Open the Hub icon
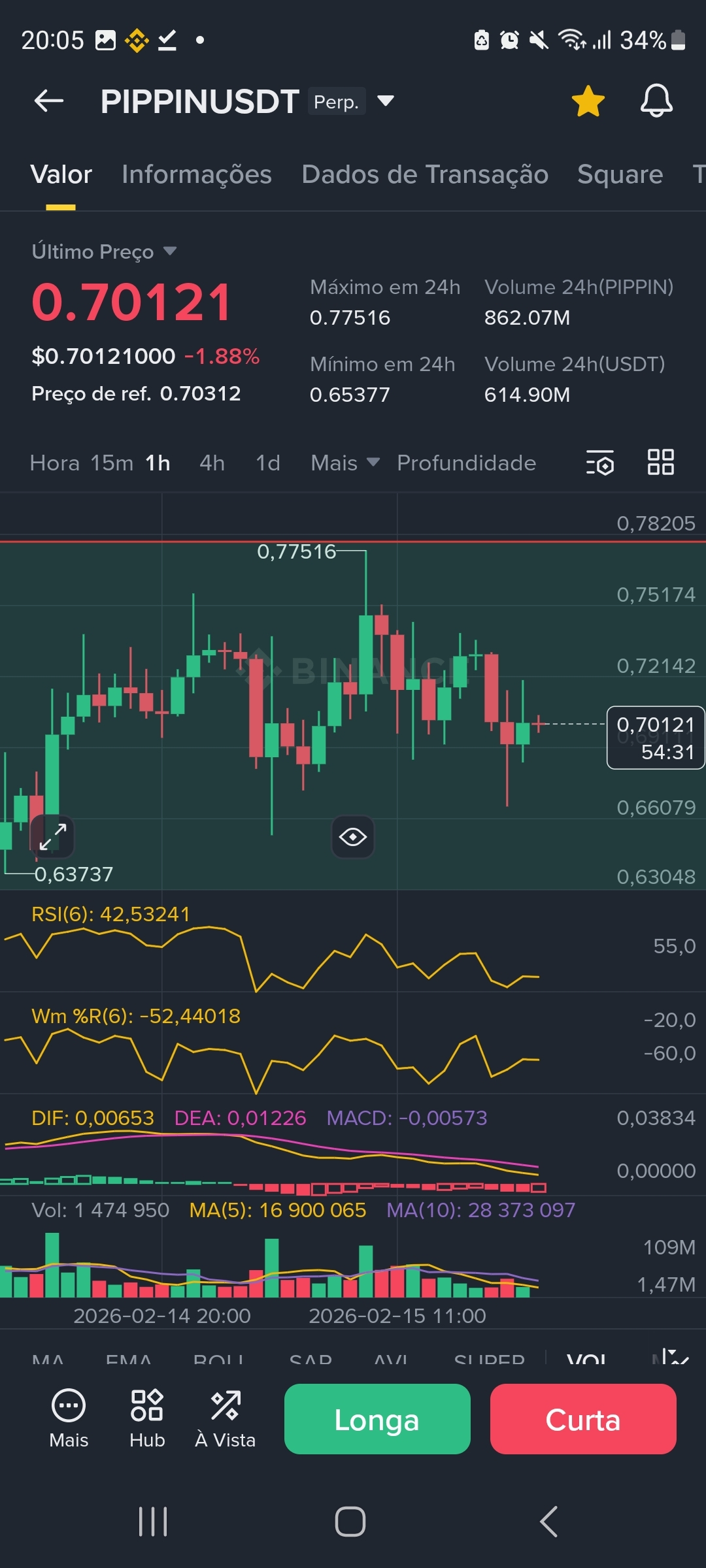This screenshot has height=1568, width=706. point(147,1418)
